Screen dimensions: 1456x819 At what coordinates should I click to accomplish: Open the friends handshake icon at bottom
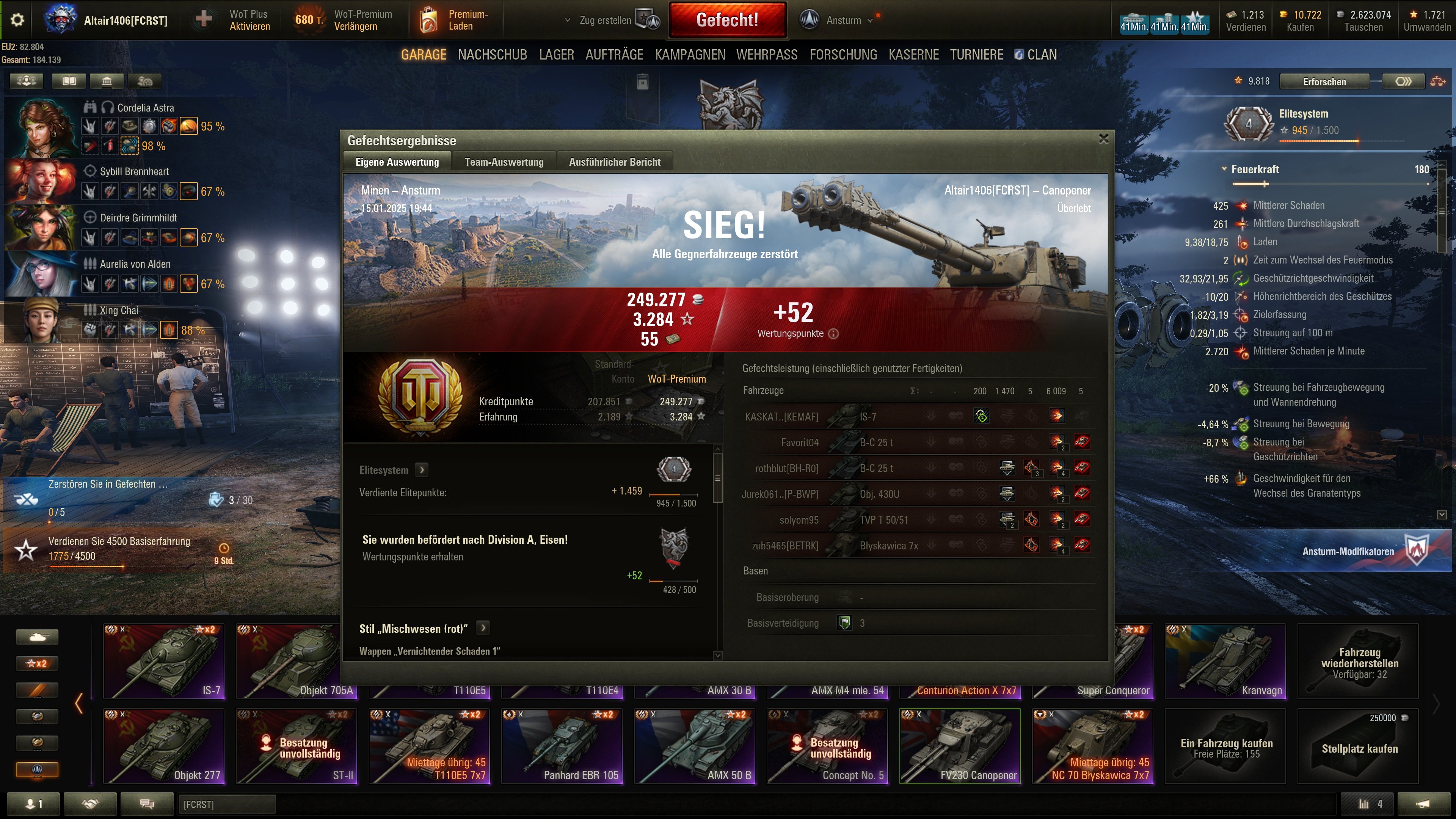[x=91, y=804]
